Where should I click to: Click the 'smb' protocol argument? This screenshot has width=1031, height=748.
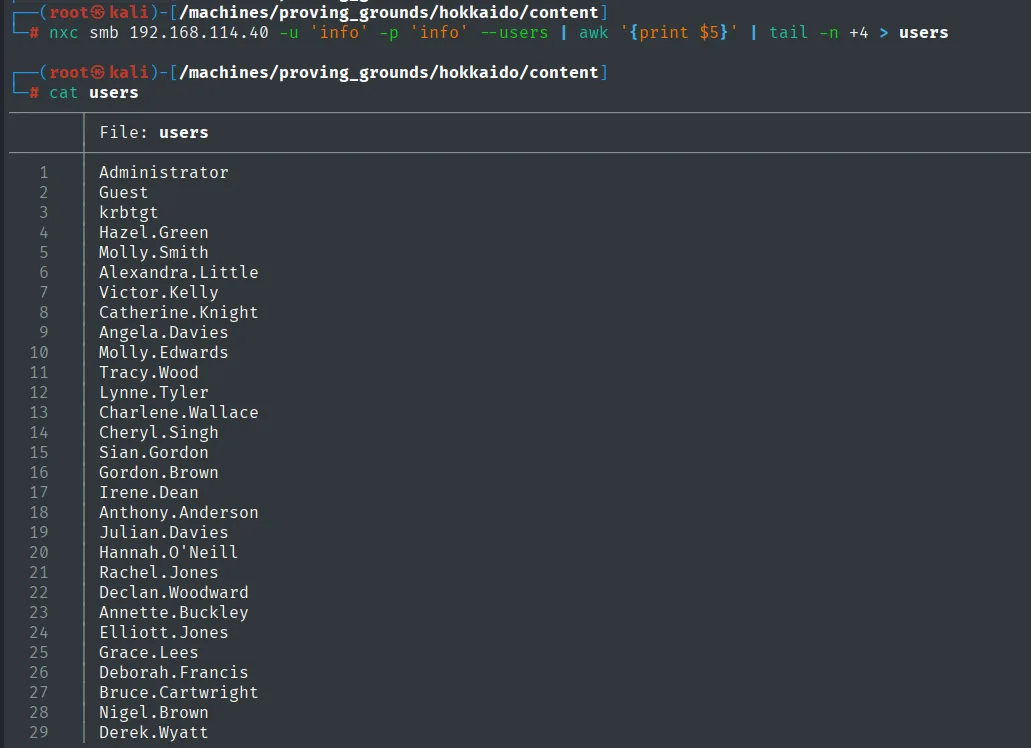[x=104, y=32]
